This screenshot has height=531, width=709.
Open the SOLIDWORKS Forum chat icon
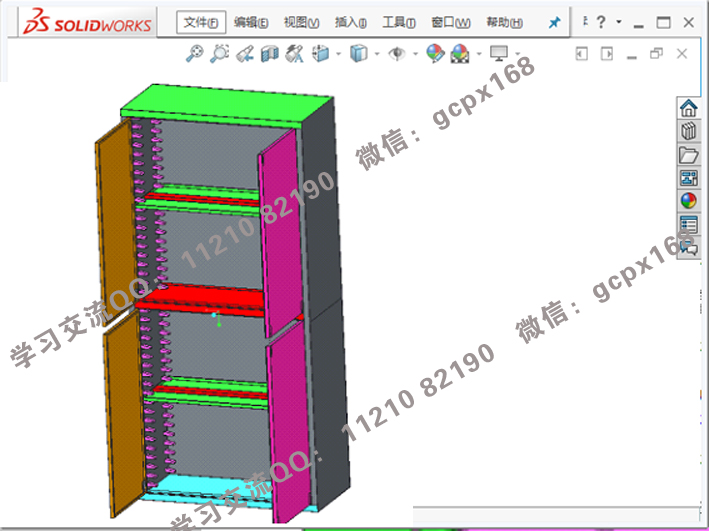[688, 247]
